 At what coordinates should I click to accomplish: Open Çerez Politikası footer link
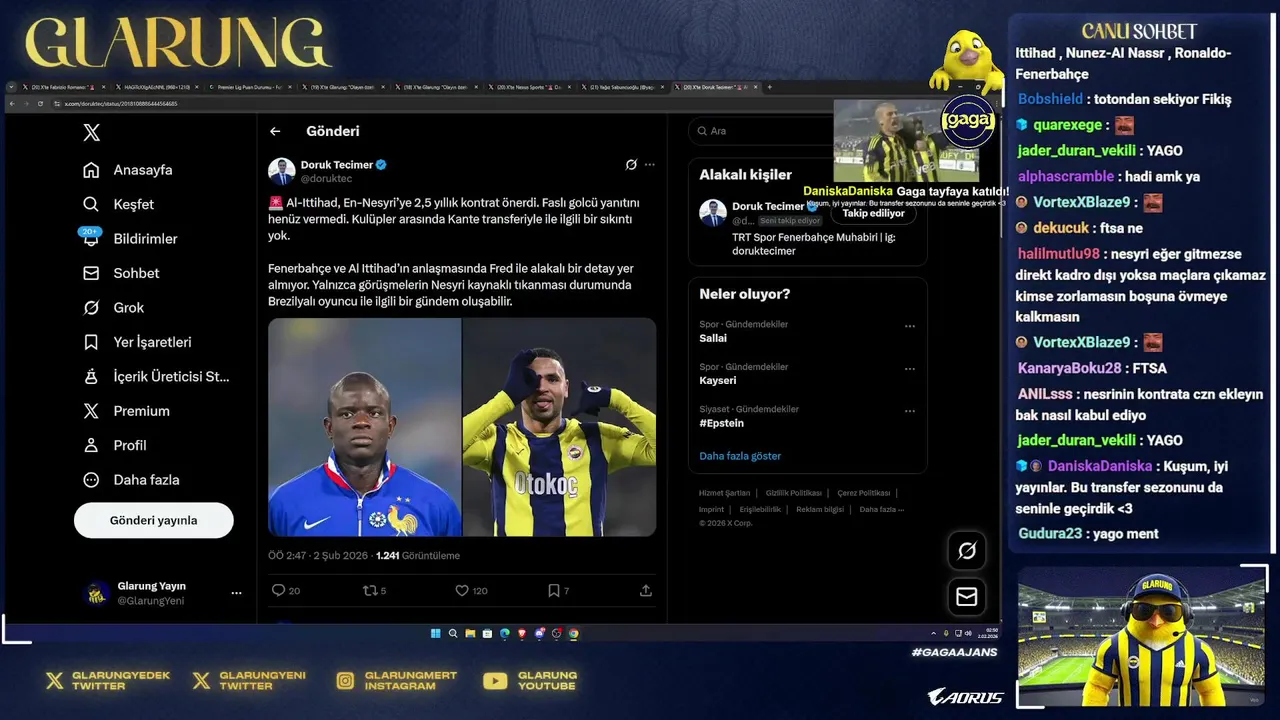pyautogui.click(x=863, y=493)
